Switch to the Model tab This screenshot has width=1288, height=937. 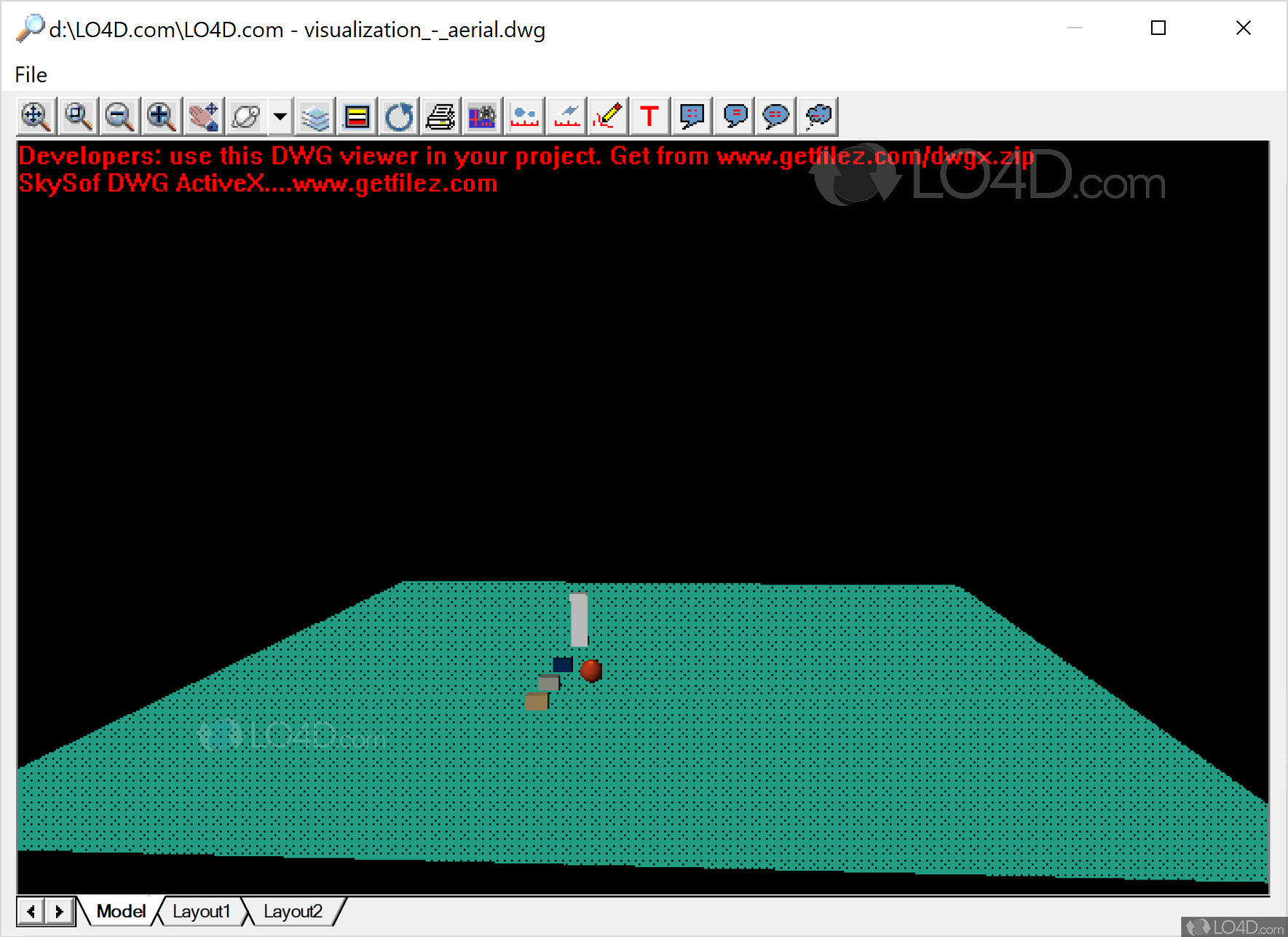point(121,912)
